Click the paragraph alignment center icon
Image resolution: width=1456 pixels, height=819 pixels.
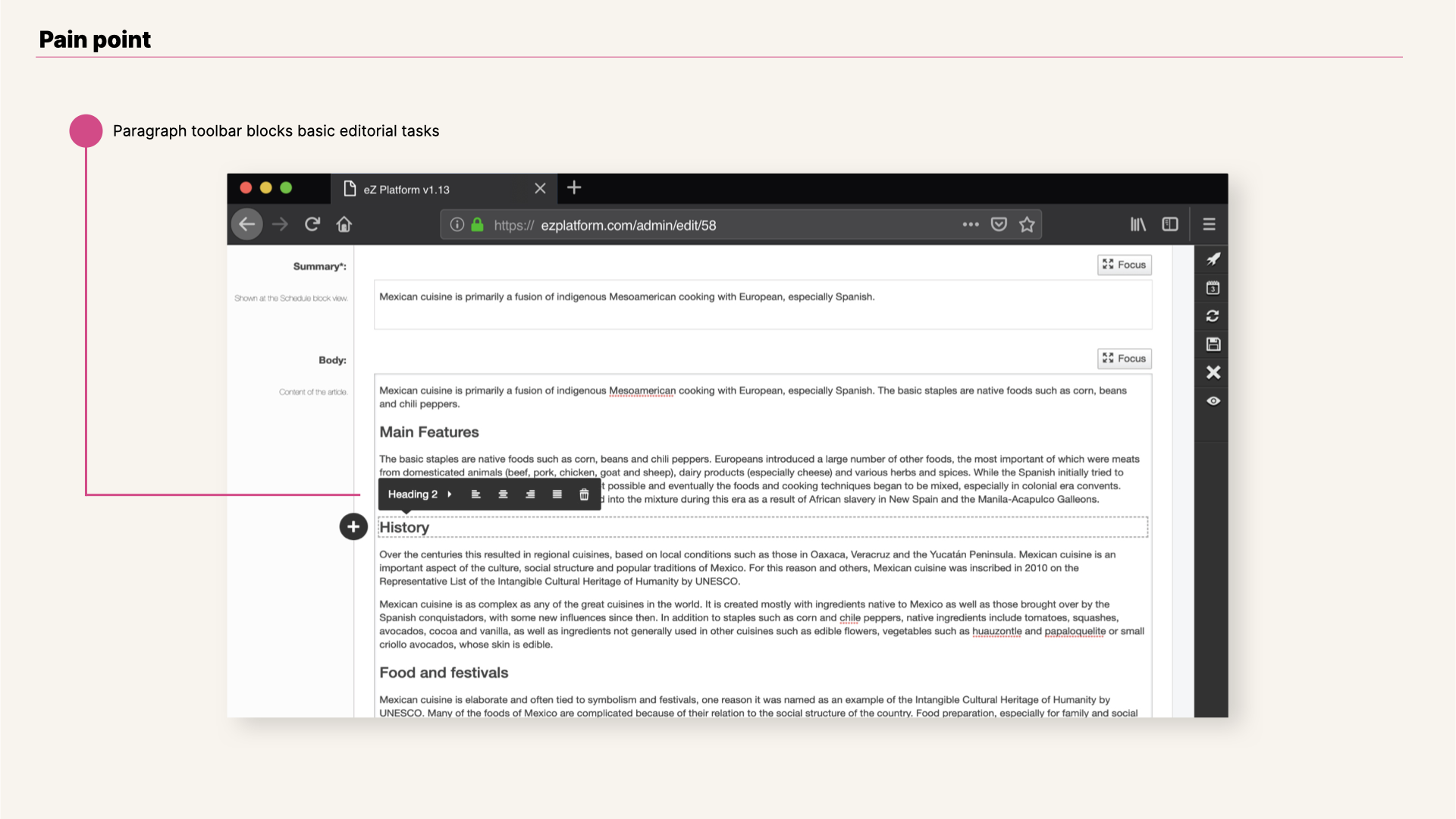click(x=502, y=494)
